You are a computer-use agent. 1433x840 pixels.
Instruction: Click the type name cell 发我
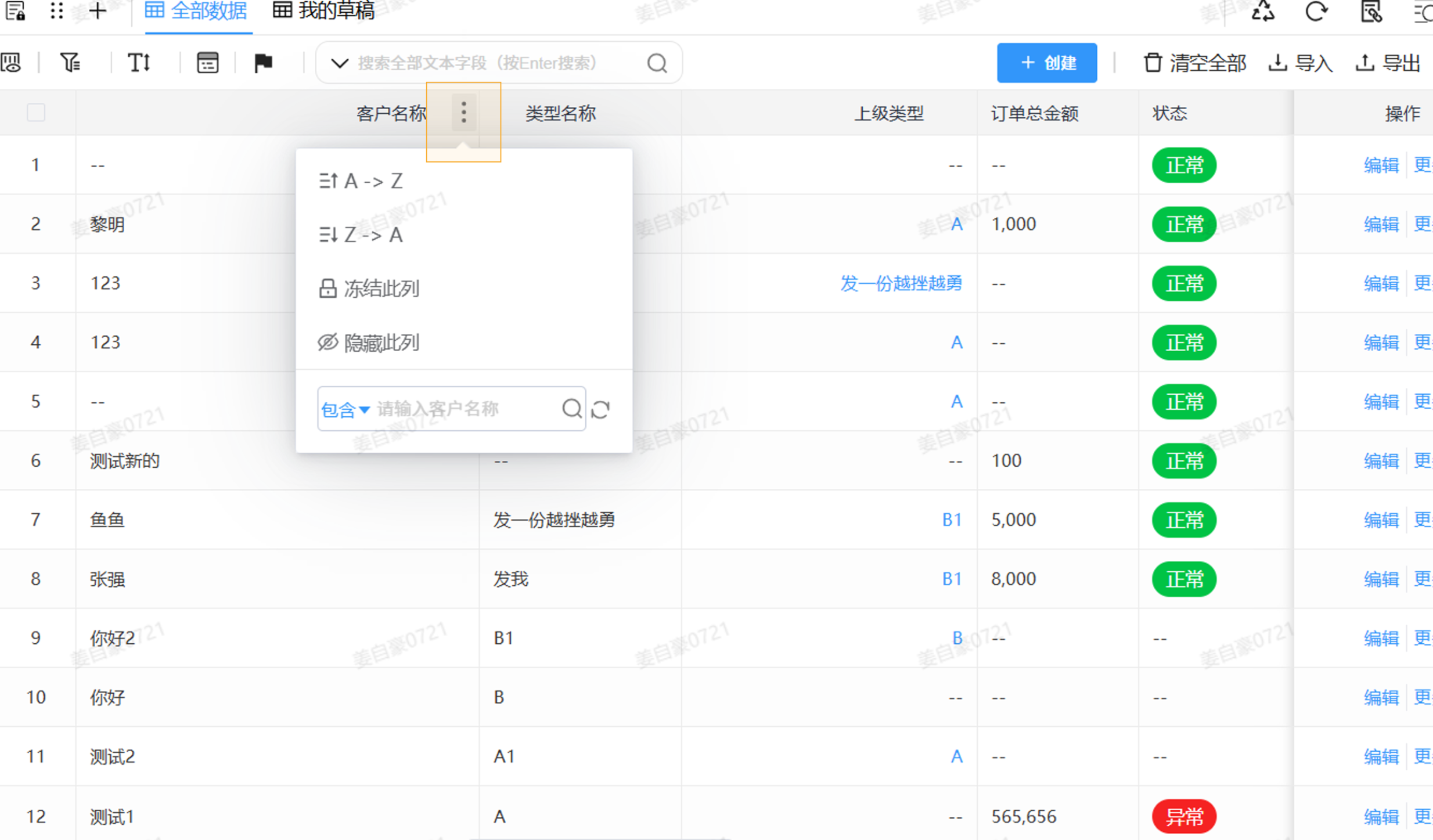click(511, 579)
